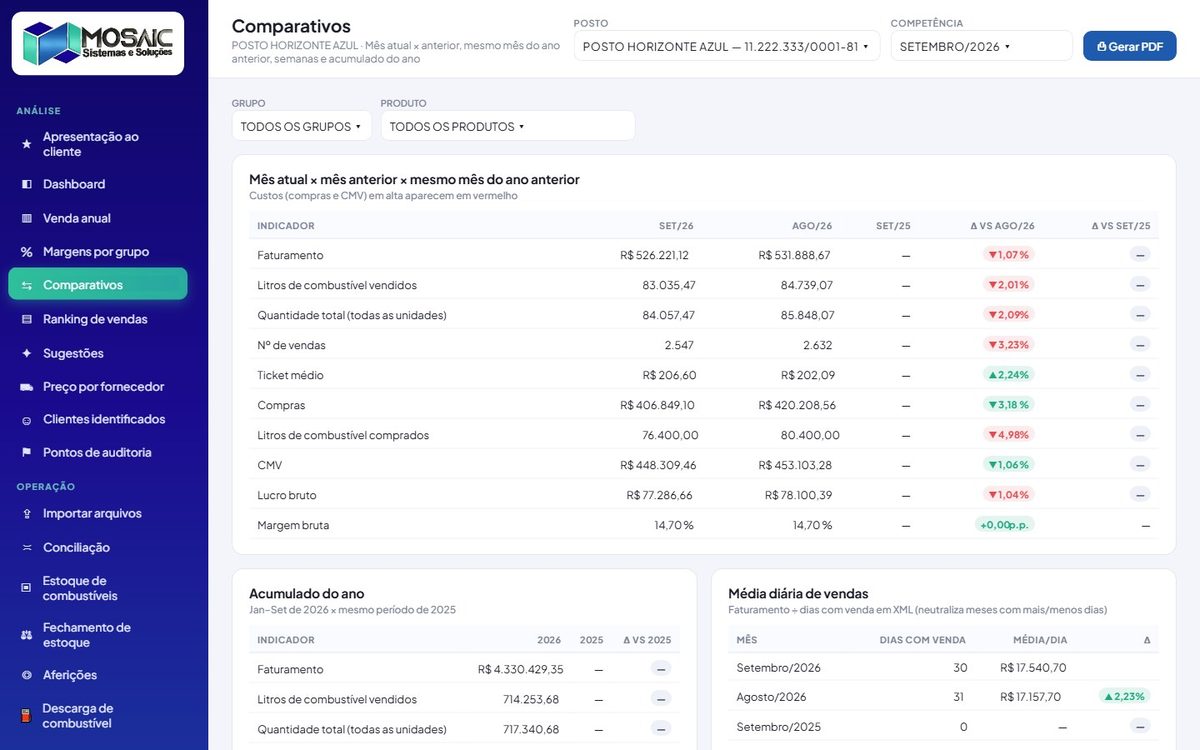Click the accumulated Faturamento value R$ 4.330.429,35
Viewport: 1200px width, 750px height.
[x=520, y=669]
